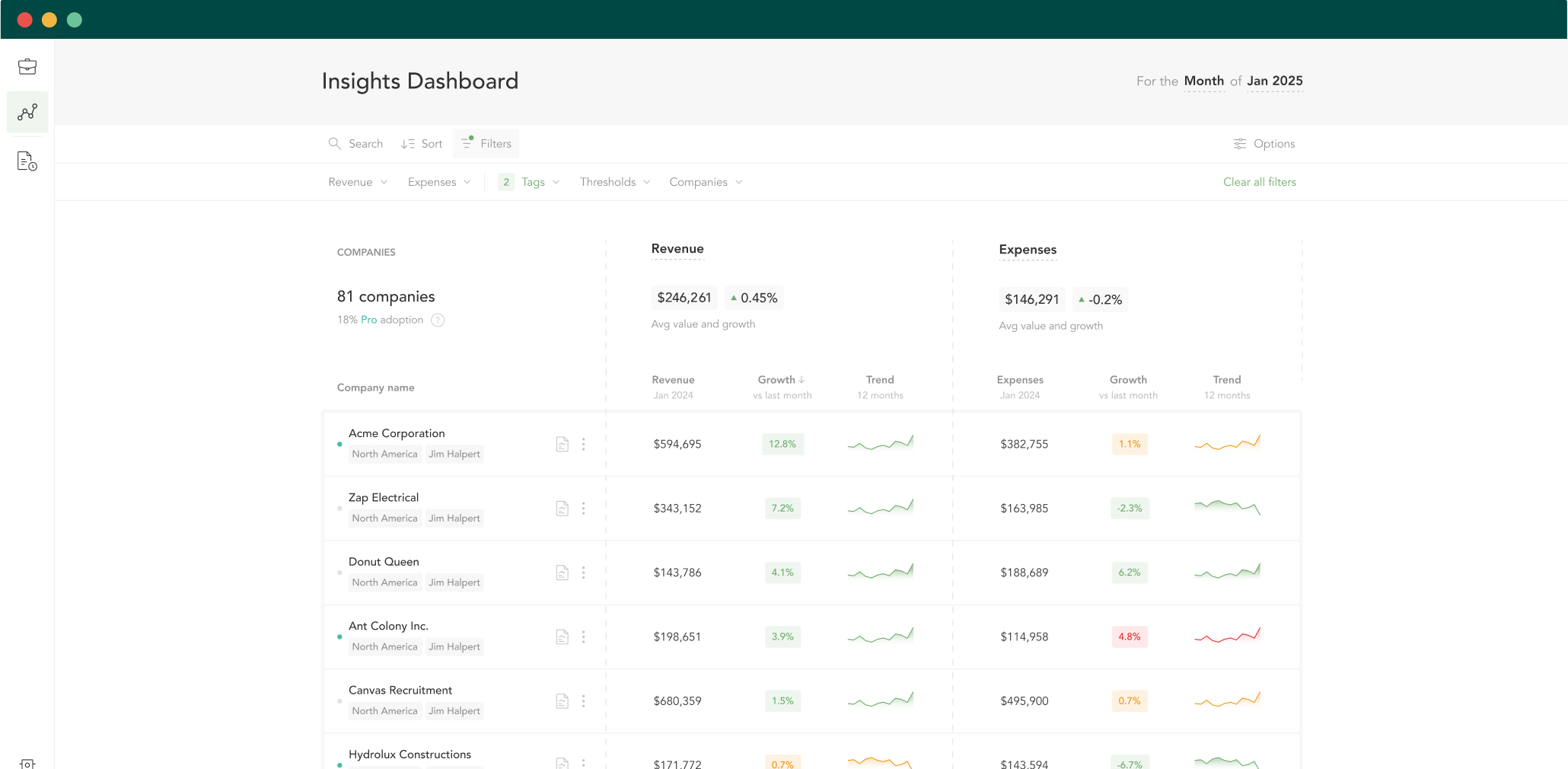Open Acme Corporation more options menu

(x=584, y=444)
